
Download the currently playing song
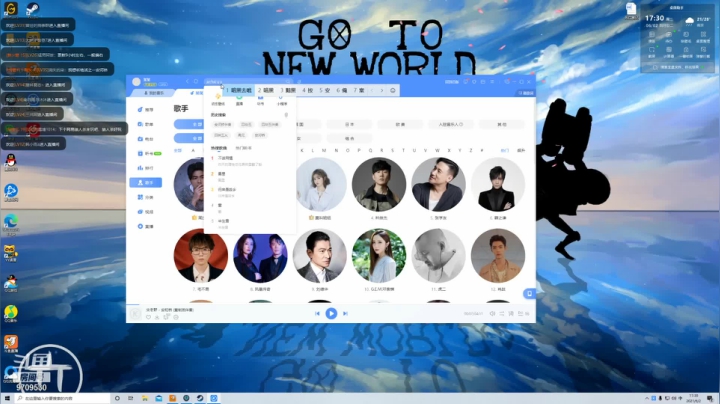point(157,317)
